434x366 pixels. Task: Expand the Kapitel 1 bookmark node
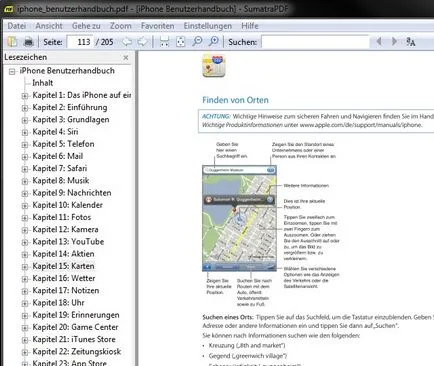[x=25, y=96]
